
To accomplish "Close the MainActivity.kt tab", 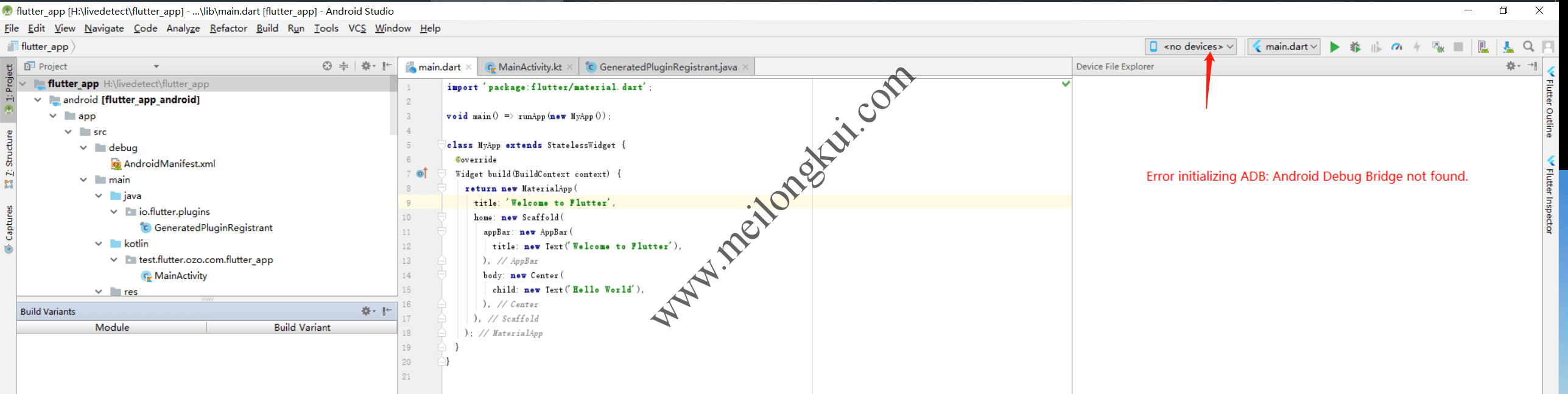I will (x=569, y=67).
